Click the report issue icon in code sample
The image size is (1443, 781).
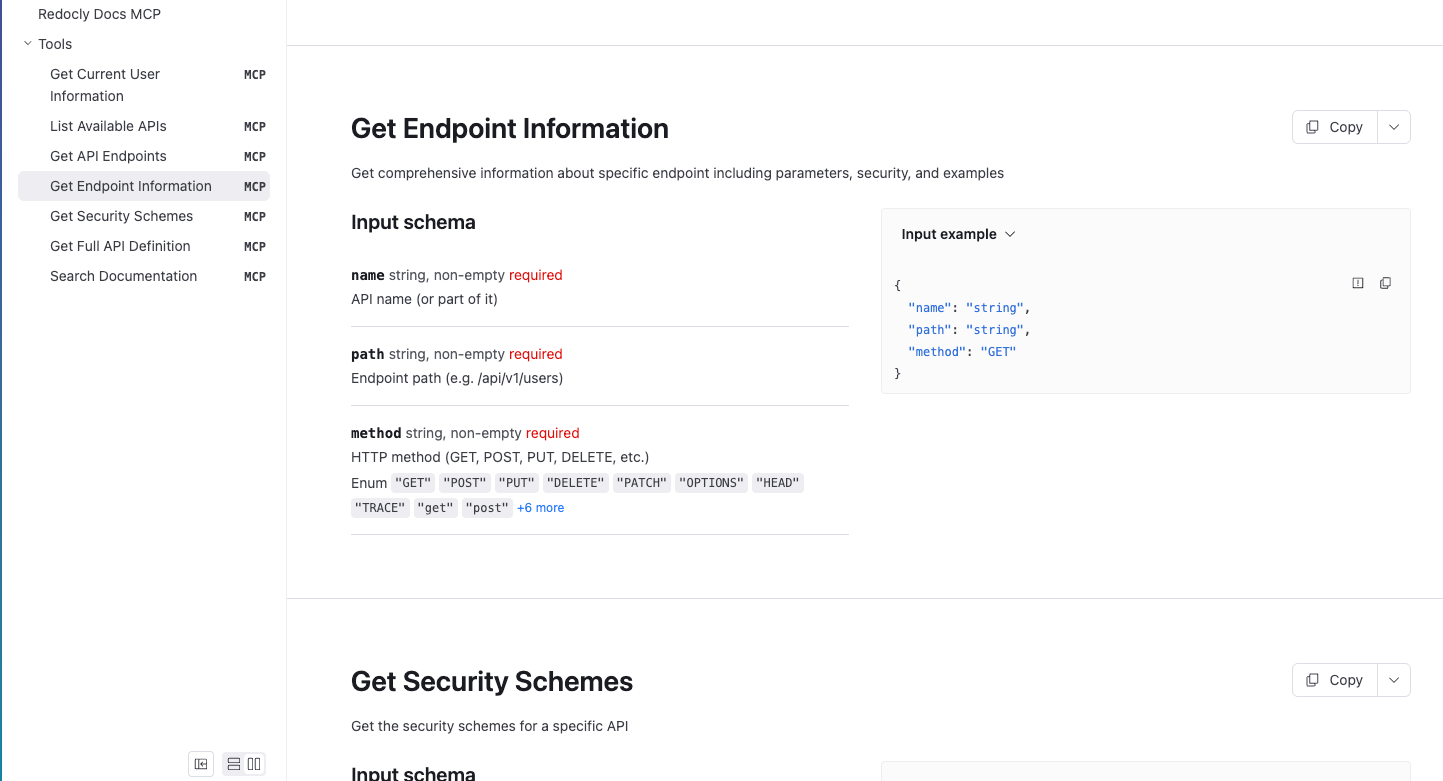pyautogui.click(x=1358, y=283)
